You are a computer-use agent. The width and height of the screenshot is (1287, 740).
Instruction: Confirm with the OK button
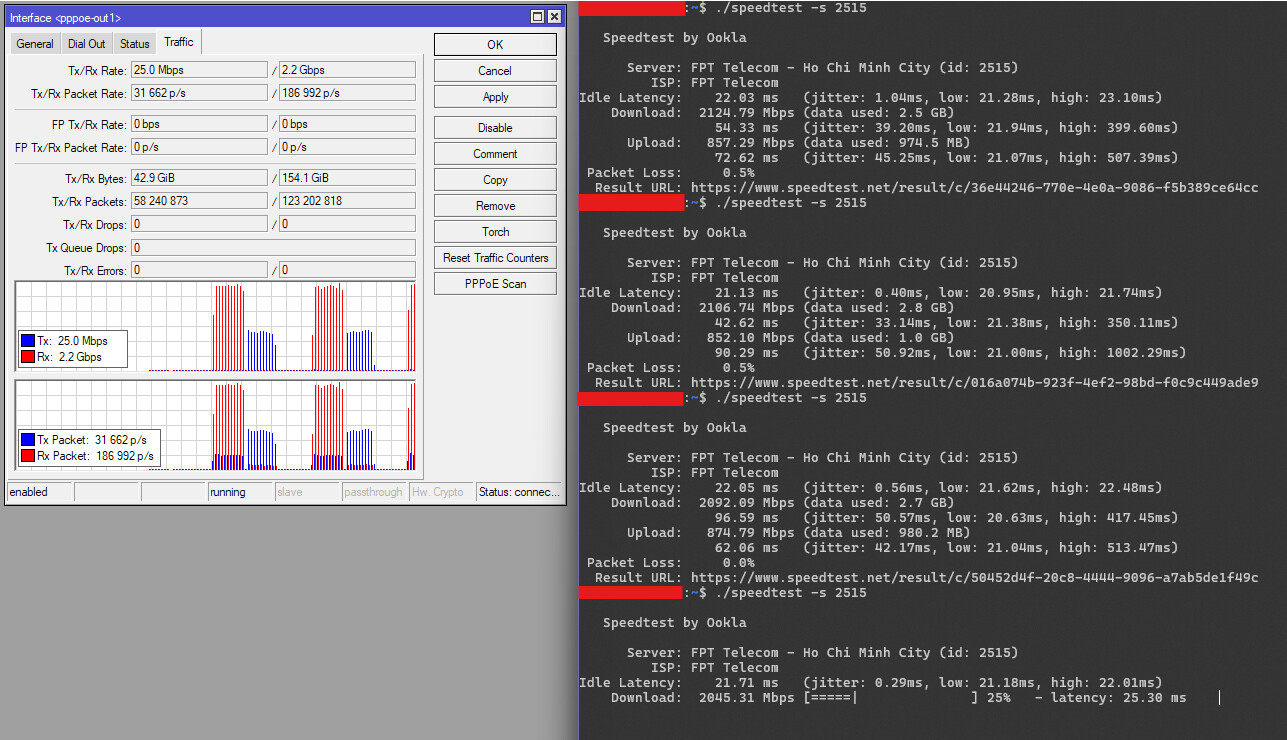(495, 45)
